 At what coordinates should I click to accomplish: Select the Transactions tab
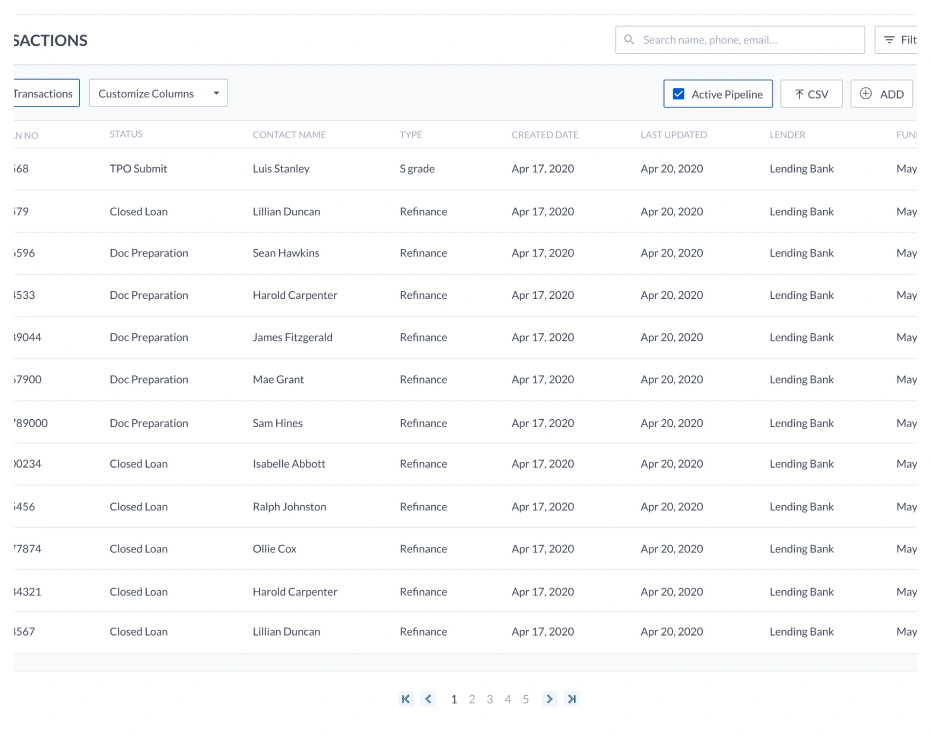[x=43, y=94]
